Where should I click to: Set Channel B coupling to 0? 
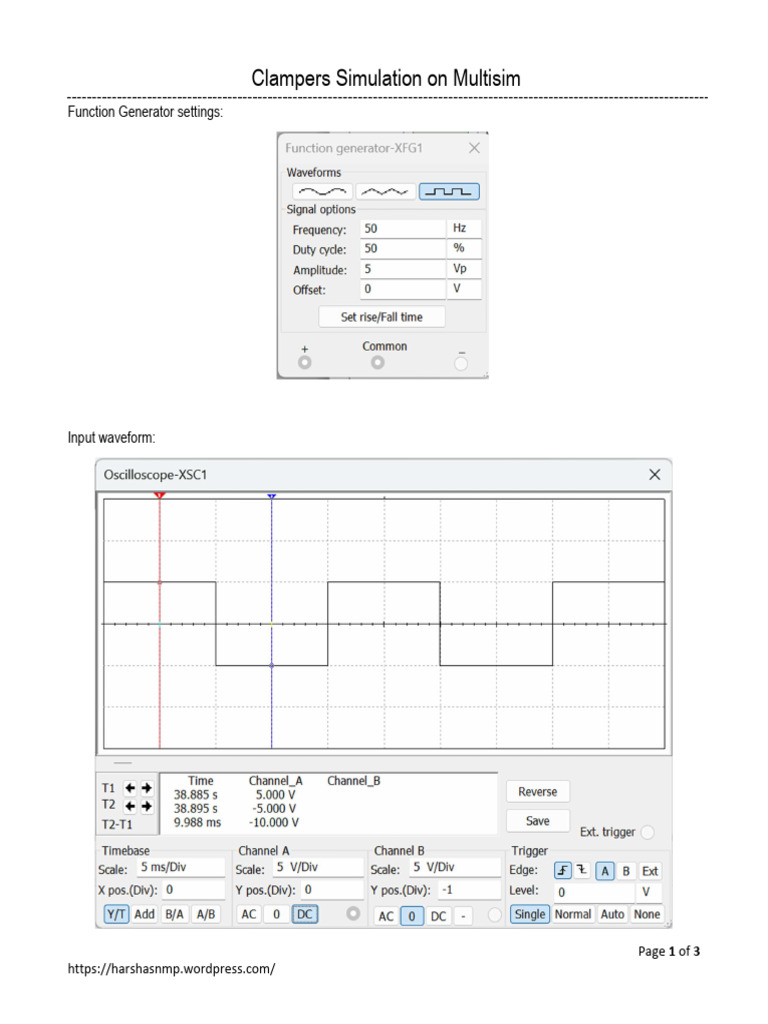tap(412, 916)
